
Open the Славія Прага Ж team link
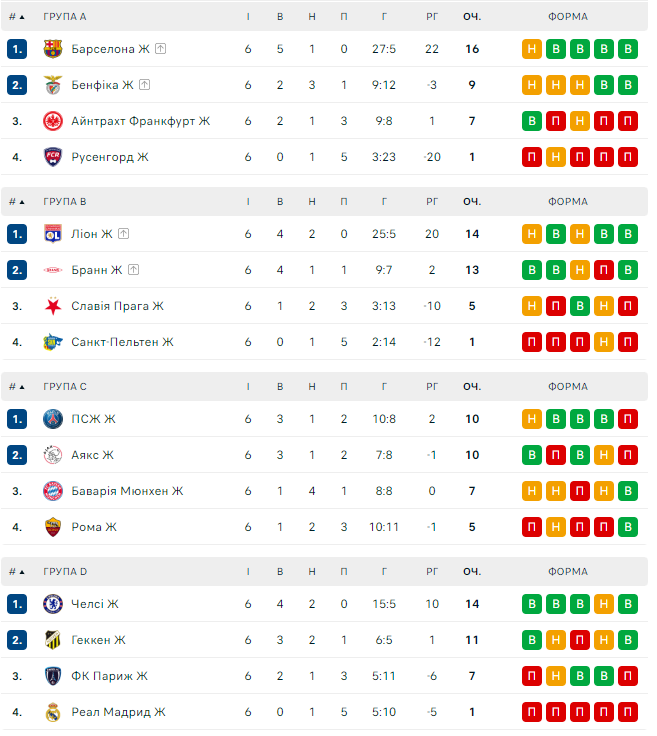tap(117, 306)
